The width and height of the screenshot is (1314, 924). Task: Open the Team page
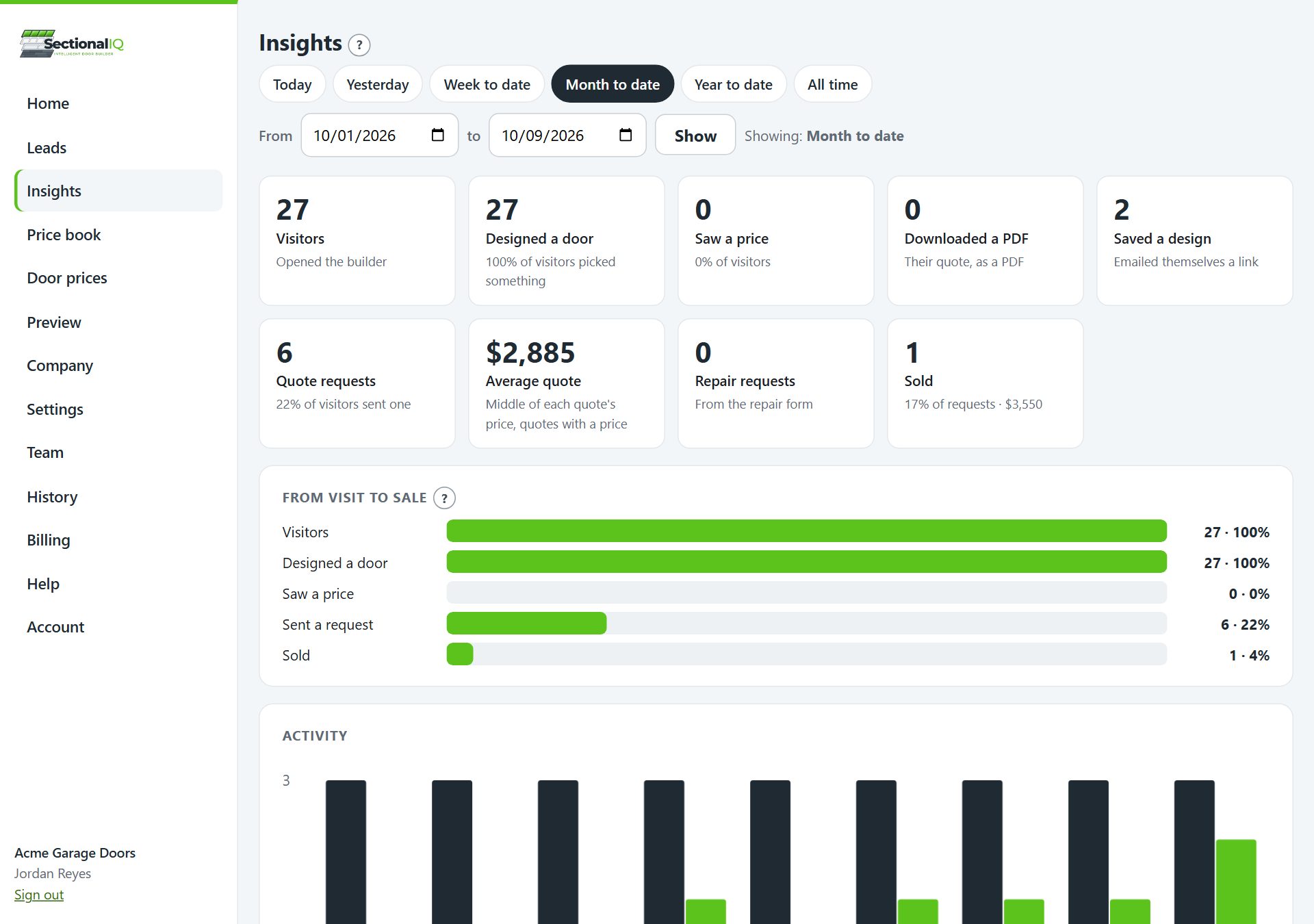[x=118, y=452]
